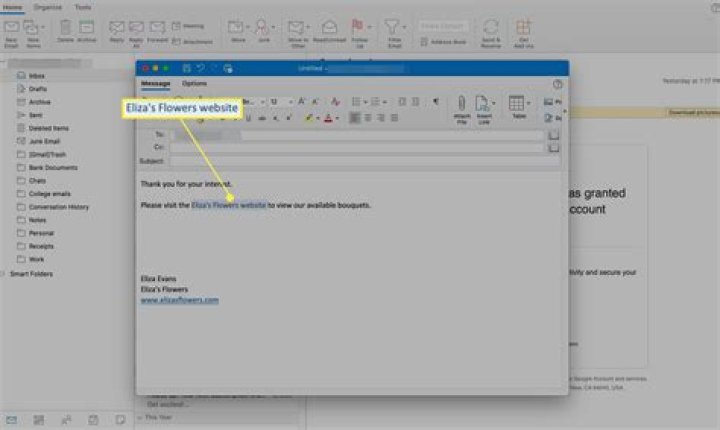Screen dimensions: 720x430
Task: Open numbered list dropdown arrow
Action: coord(385,102)
